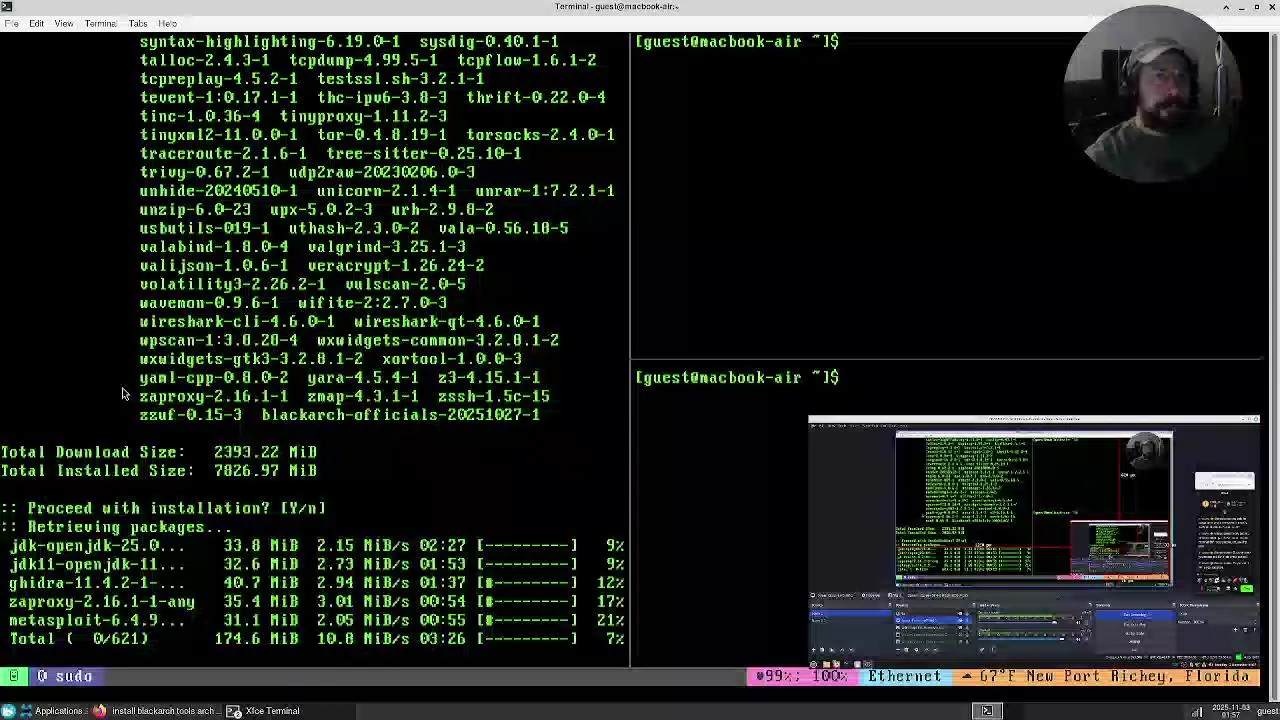Click the metasploit download progress bar
The height and width of the screenshot is (720, 1280).
click(527, 620)
